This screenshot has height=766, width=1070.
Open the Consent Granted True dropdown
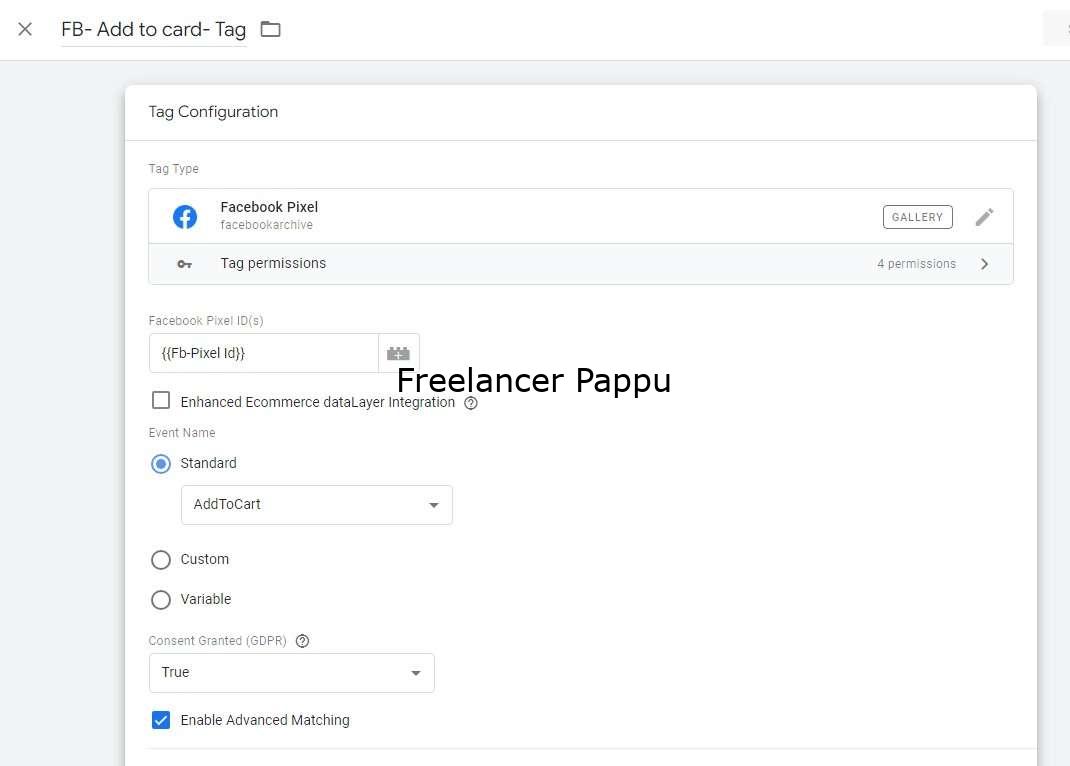pos(291,673)
